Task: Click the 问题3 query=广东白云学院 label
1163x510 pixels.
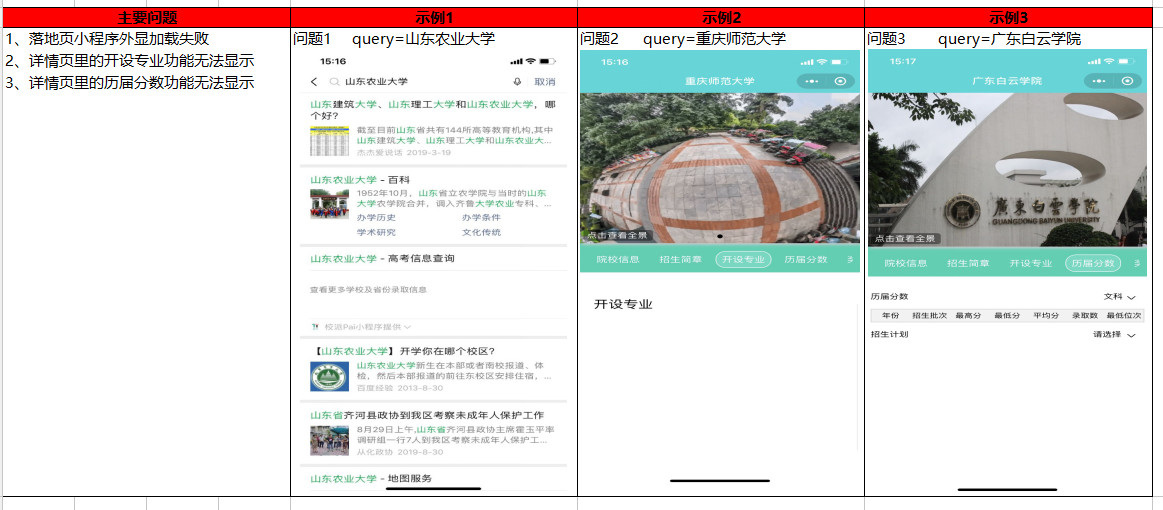Action: (x=975, y=39)
